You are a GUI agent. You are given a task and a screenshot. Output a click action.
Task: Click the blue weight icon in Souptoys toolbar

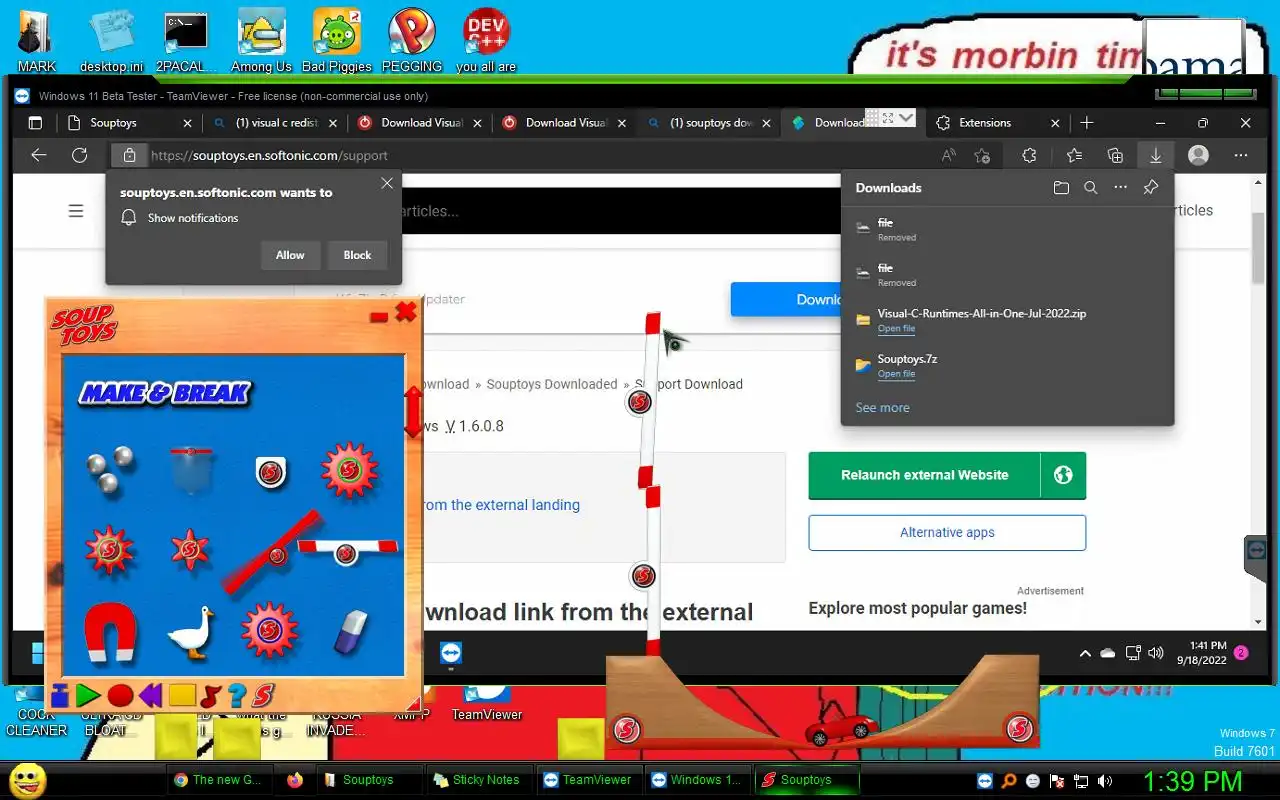point(59,695)
